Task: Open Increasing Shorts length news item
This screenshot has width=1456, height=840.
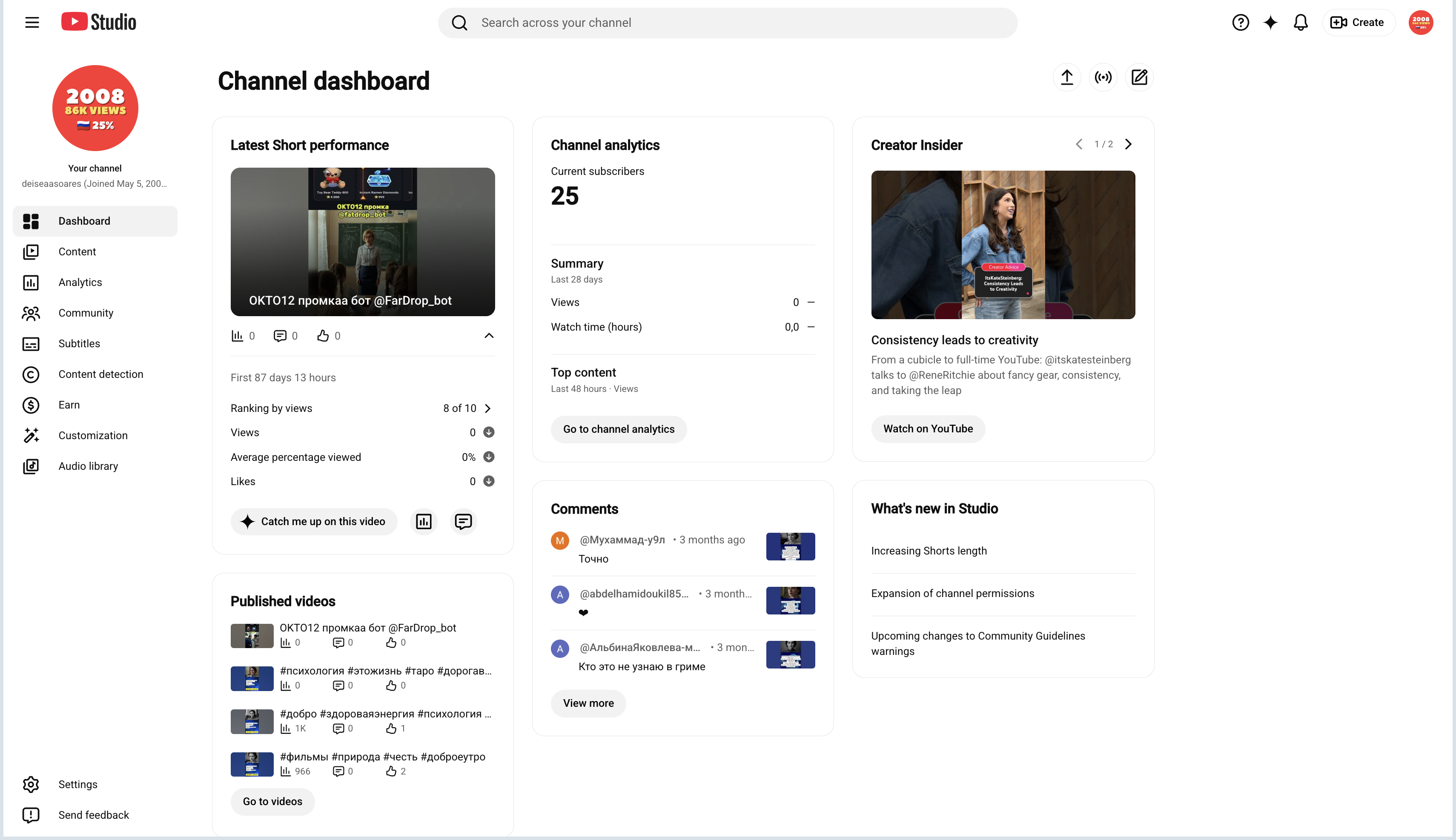Action: coord(929,550)
